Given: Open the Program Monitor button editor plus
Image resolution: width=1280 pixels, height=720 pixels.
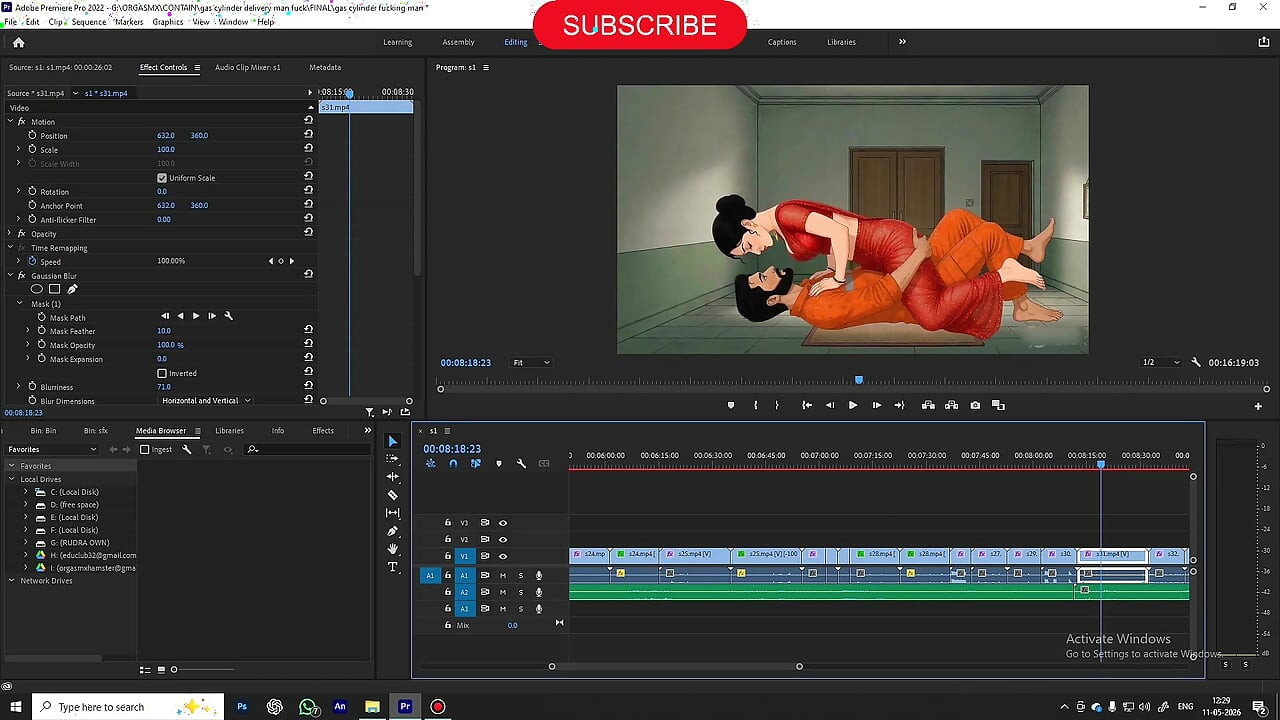Looking at the screenshot, I should (x=1258, y=406).
